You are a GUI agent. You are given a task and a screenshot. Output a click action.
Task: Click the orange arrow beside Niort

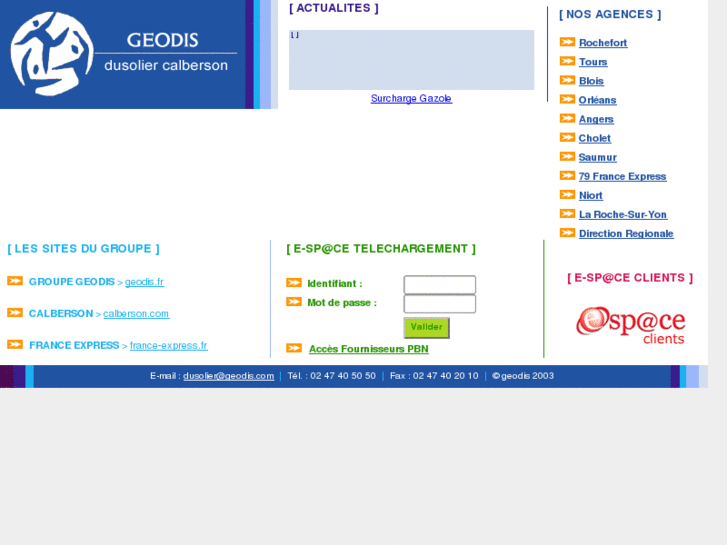[x=567, y=194]
